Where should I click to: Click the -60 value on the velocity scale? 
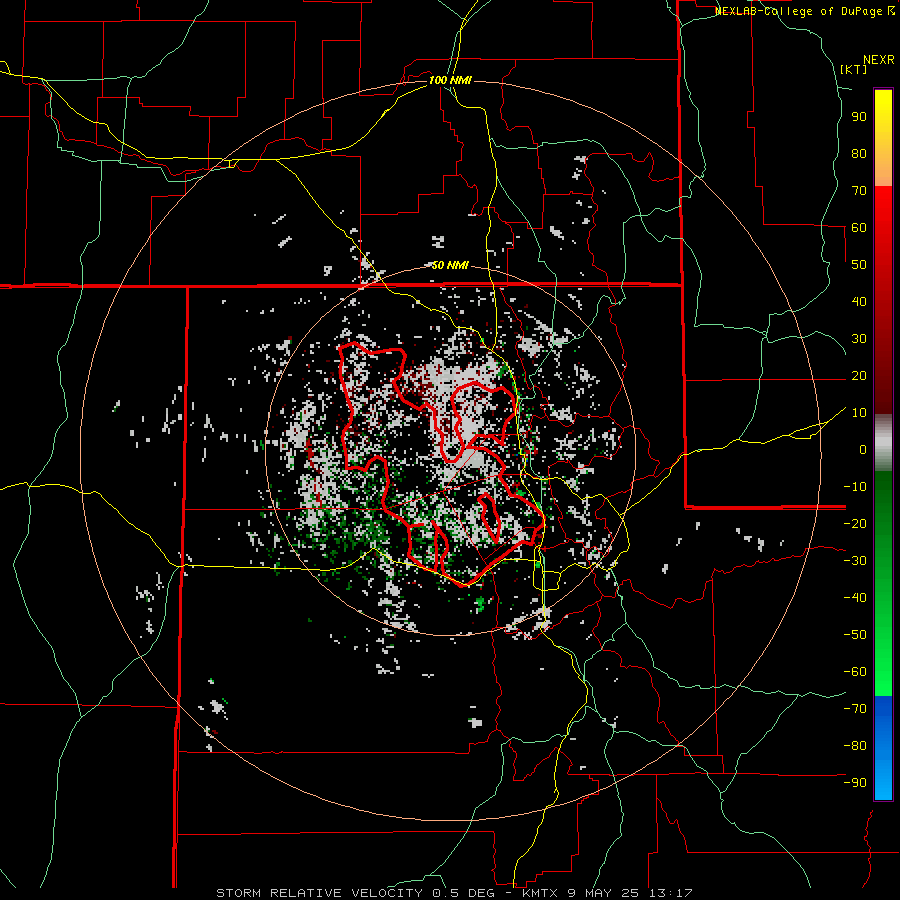click(x=855, y=672)
